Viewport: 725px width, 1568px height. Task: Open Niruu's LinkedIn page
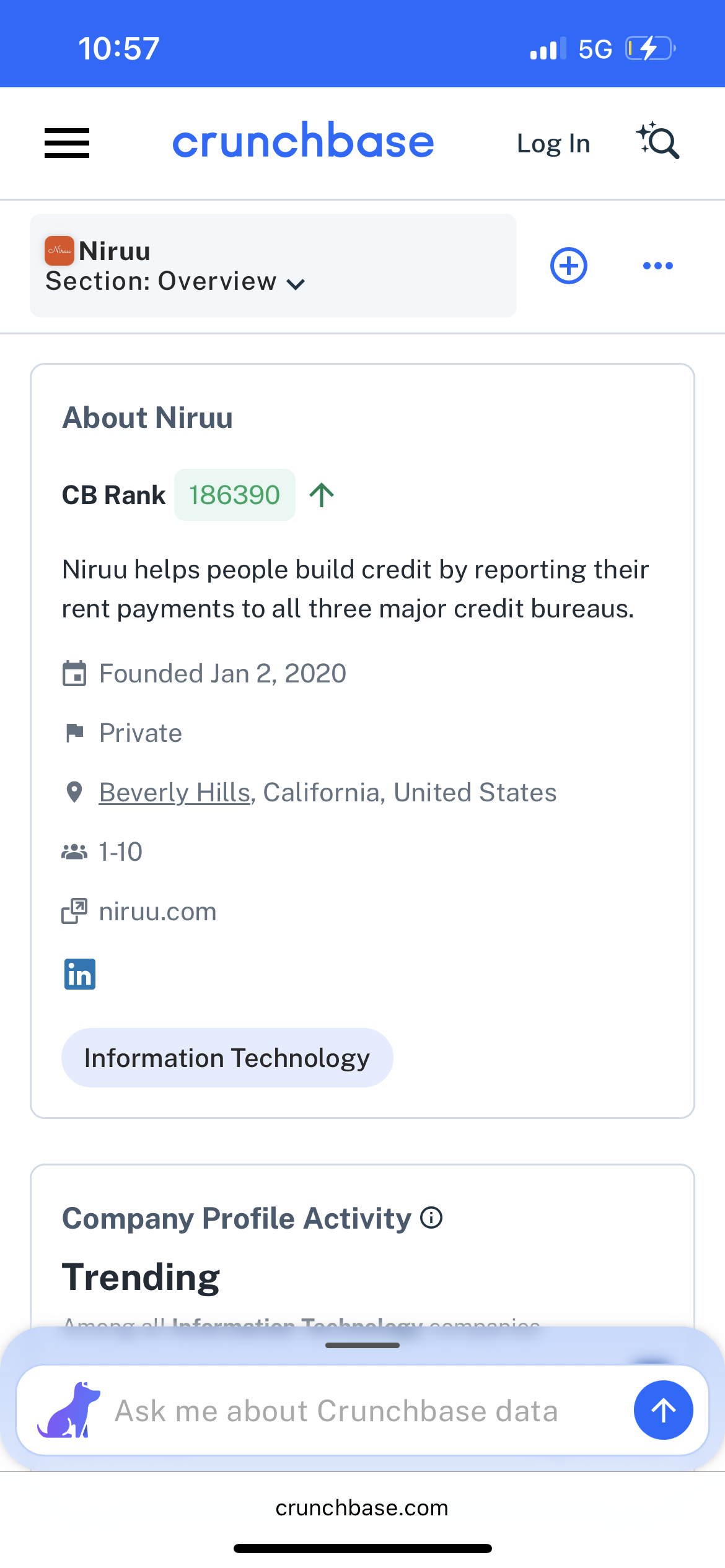79,973
